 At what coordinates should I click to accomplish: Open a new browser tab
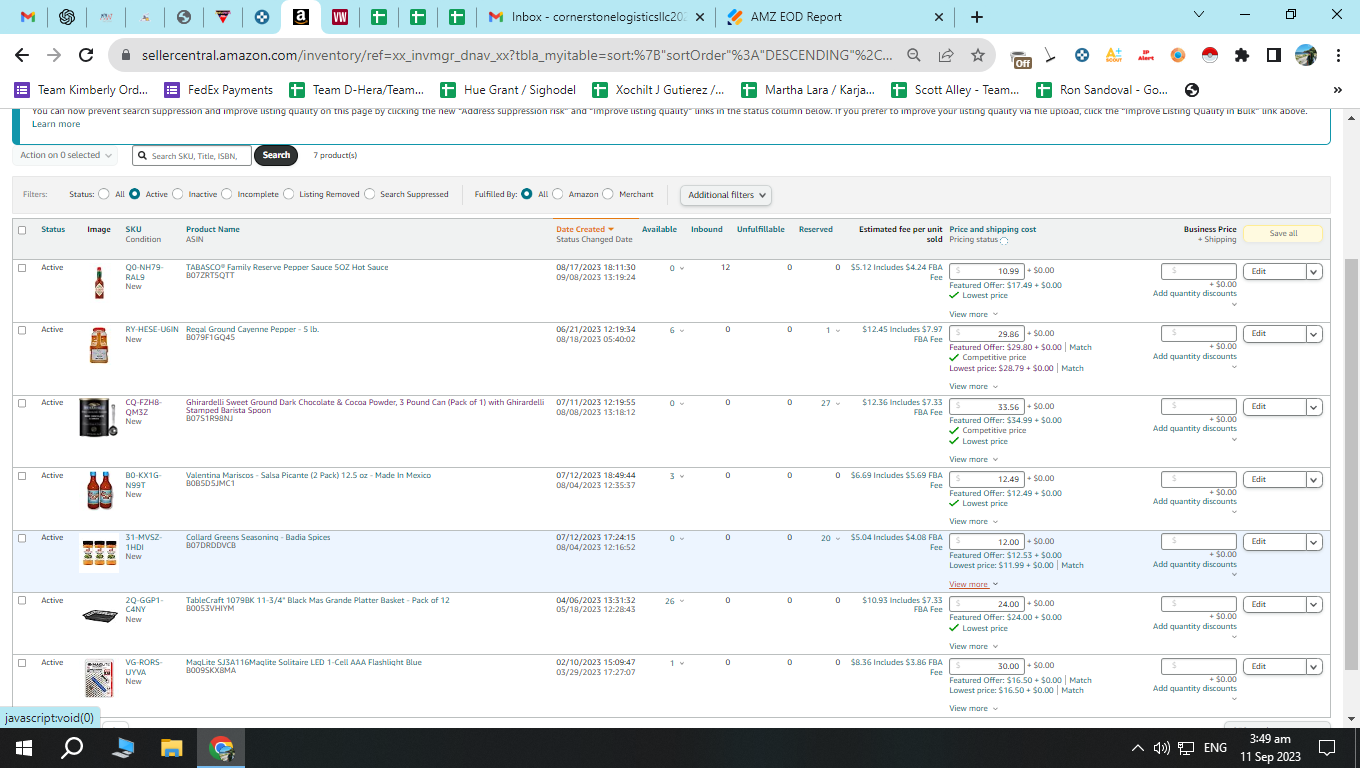click(977, 17)
